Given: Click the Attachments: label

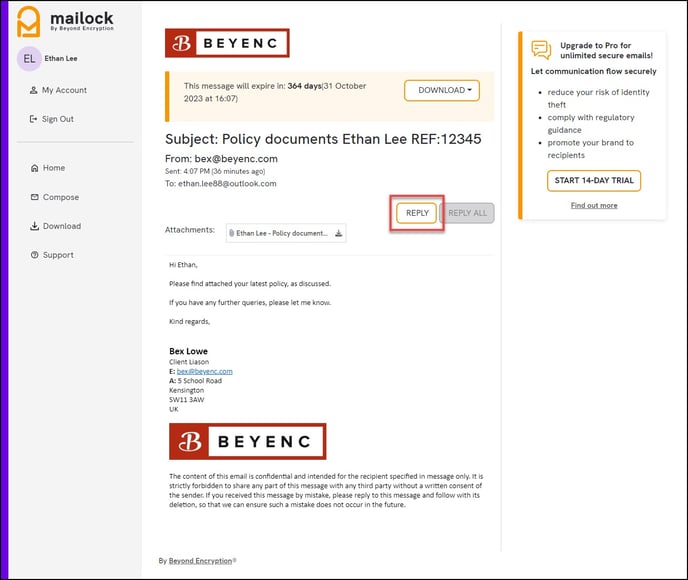Looking at the screenshot, I should click(190, 230).
